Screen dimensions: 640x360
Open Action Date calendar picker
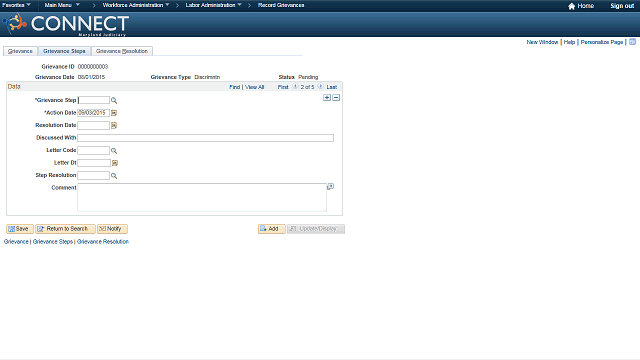coord(114,113)
